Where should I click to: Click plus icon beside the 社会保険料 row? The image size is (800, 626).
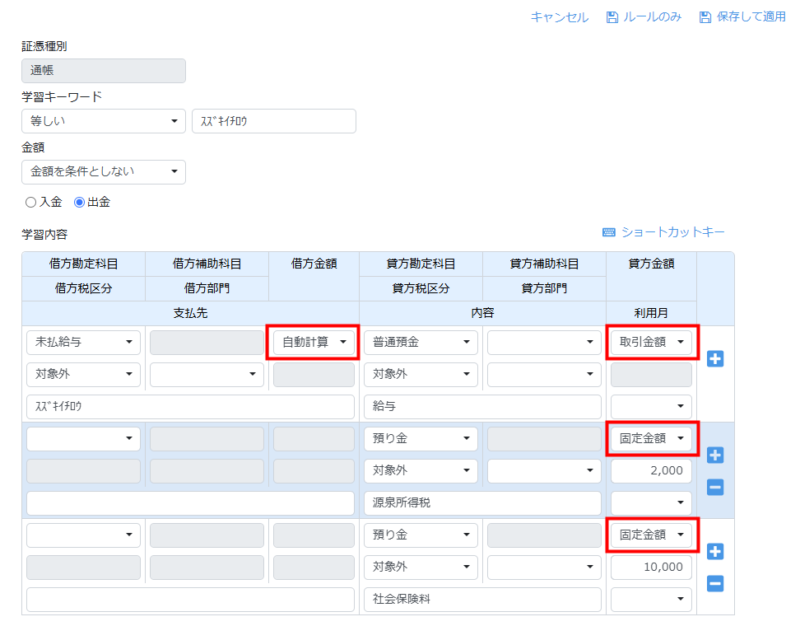tap(715, 551)
